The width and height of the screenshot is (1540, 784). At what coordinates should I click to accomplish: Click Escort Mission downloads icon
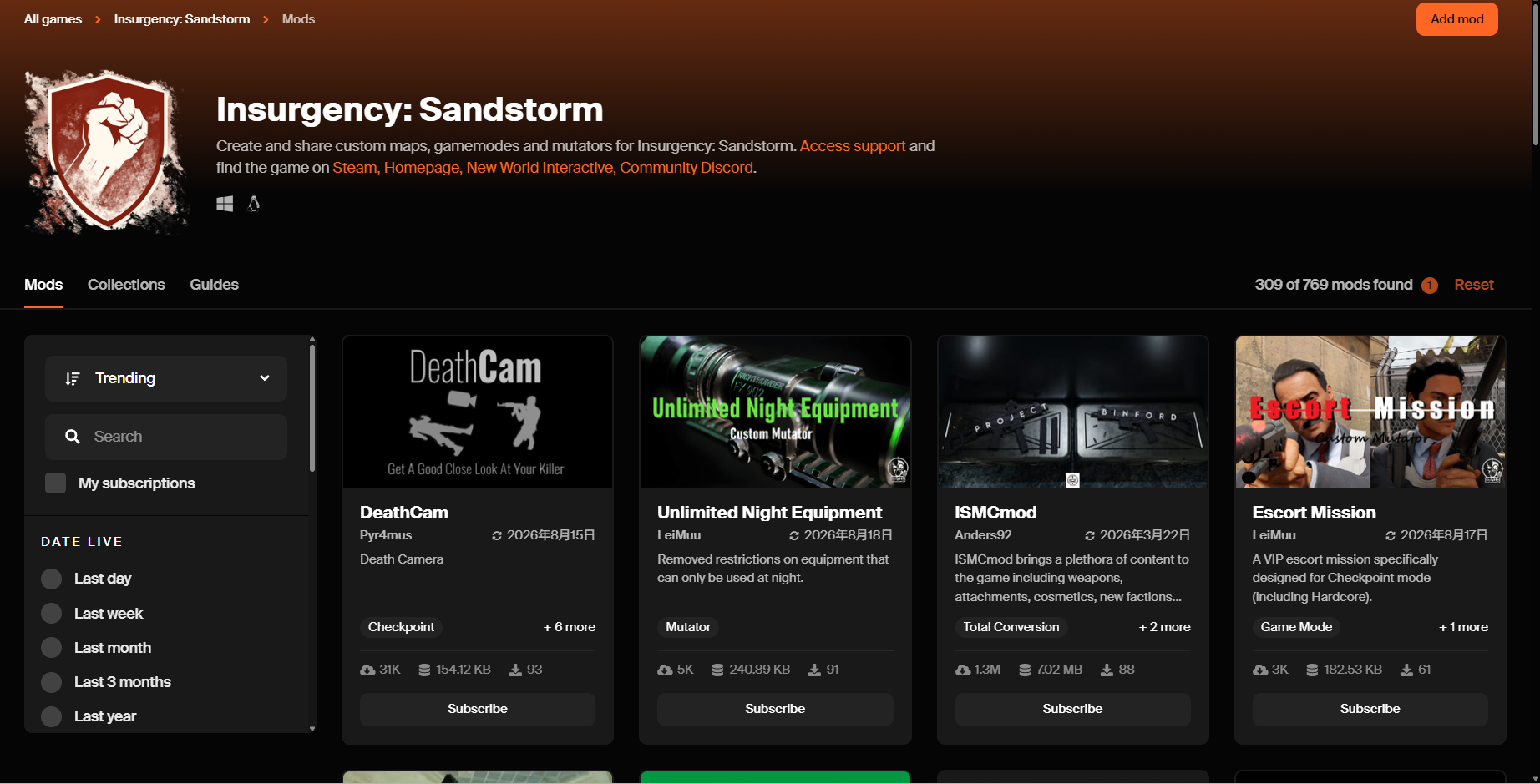[1407, 670]
